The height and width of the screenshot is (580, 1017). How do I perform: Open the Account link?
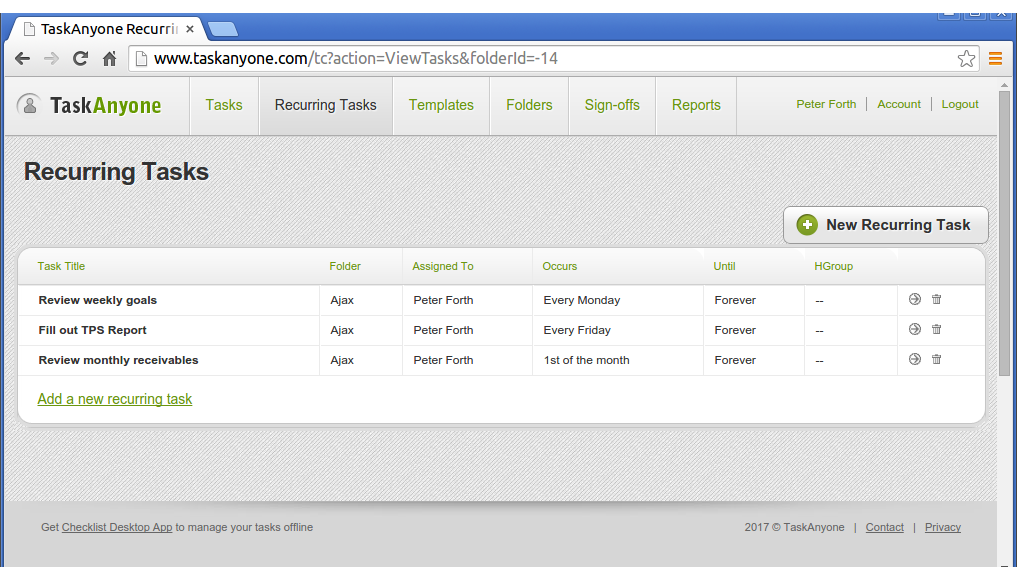coord(899,104)
